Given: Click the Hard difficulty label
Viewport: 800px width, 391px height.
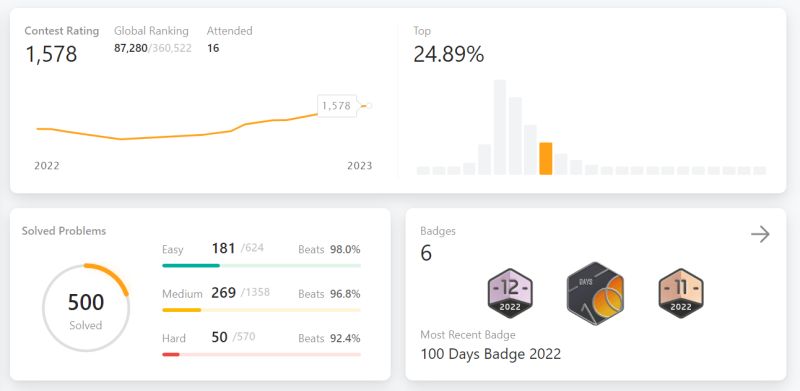Looking at the screenshot, I should 174,338.
